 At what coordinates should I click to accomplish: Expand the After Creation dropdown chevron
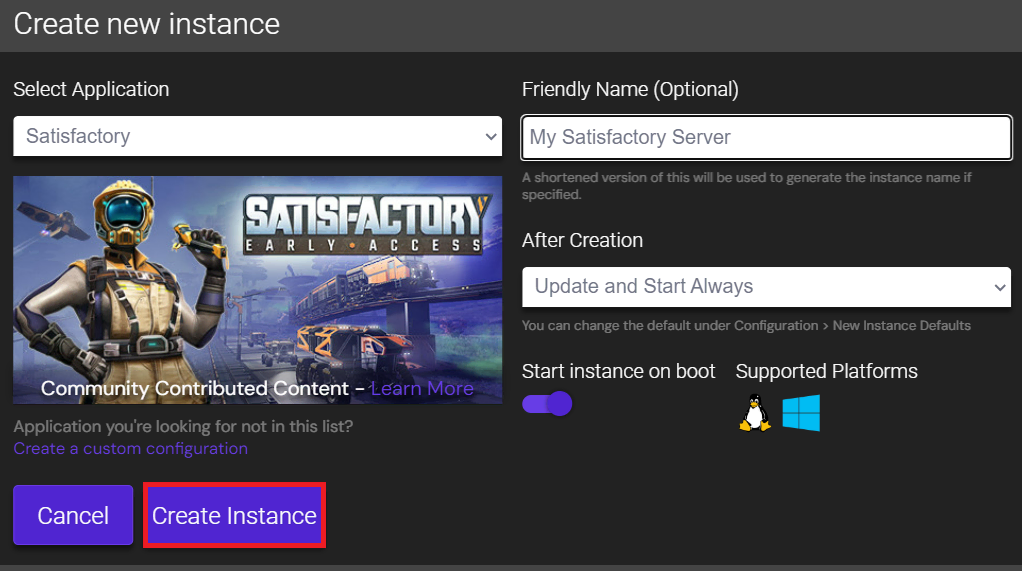(x=1000, y=287)
